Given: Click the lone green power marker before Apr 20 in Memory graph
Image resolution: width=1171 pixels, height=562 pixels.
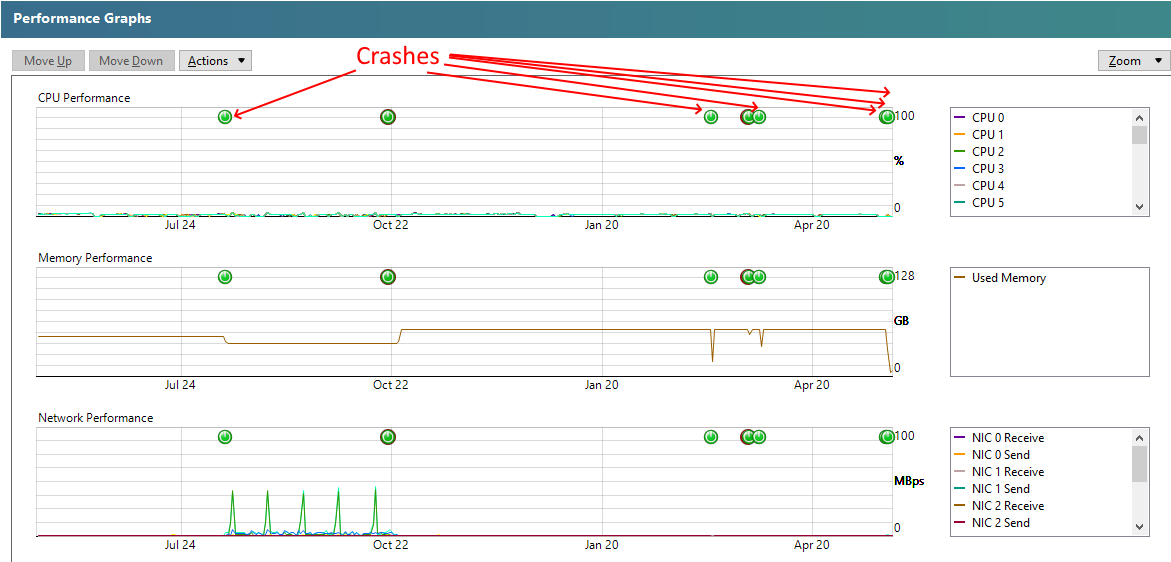Looking at the screenshot, I should [x=711, y=277].
